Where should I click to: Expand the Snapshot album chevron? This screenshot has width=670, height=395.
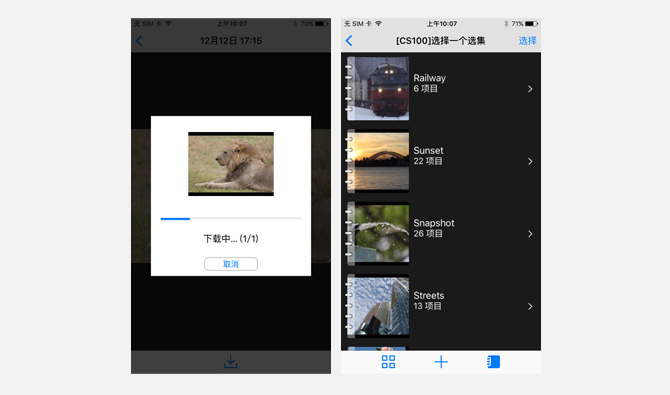pyautogui.click(x=530, y=234)
